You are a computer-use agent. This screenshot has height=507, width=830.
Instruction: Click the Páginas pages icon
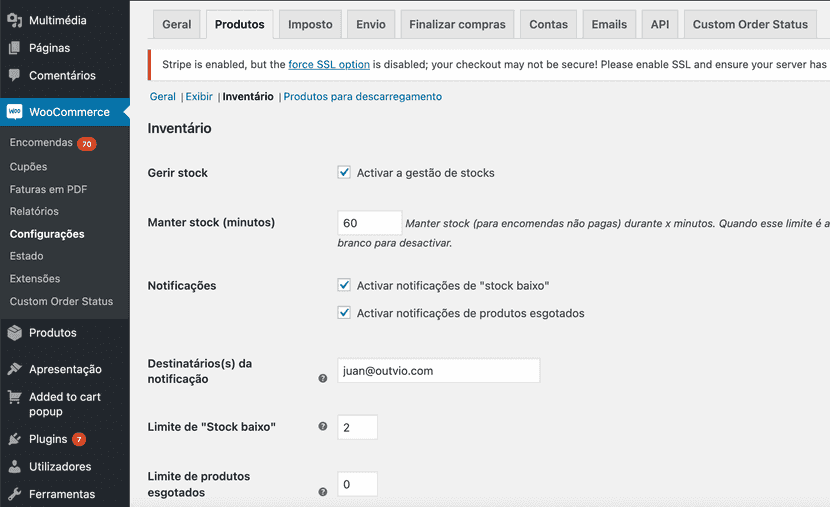tap(14, 48)
